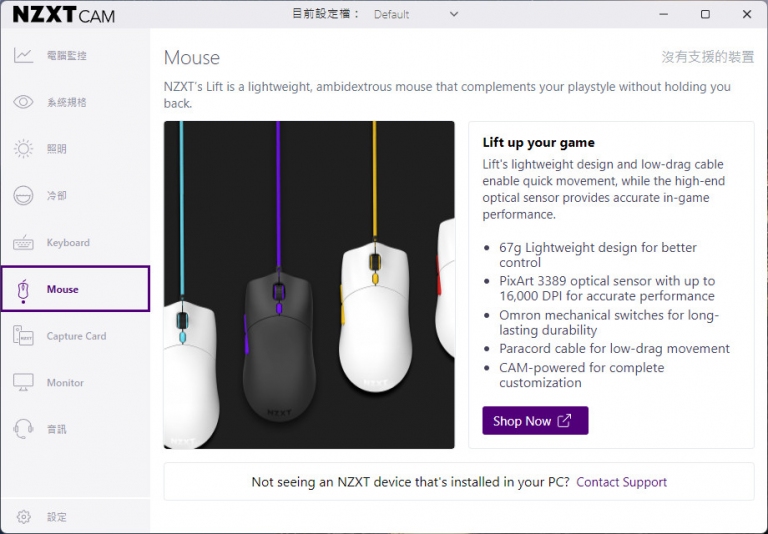768x534 pixels.
Task: Expand the Default profile dropdown
Action: pyautogui.click(x=416, y=14)
